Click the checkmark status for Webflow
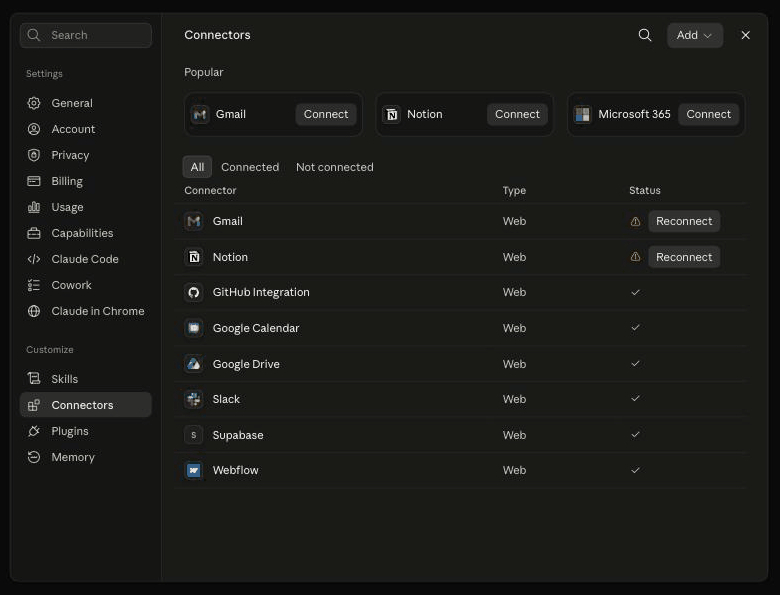 (635, 470)
